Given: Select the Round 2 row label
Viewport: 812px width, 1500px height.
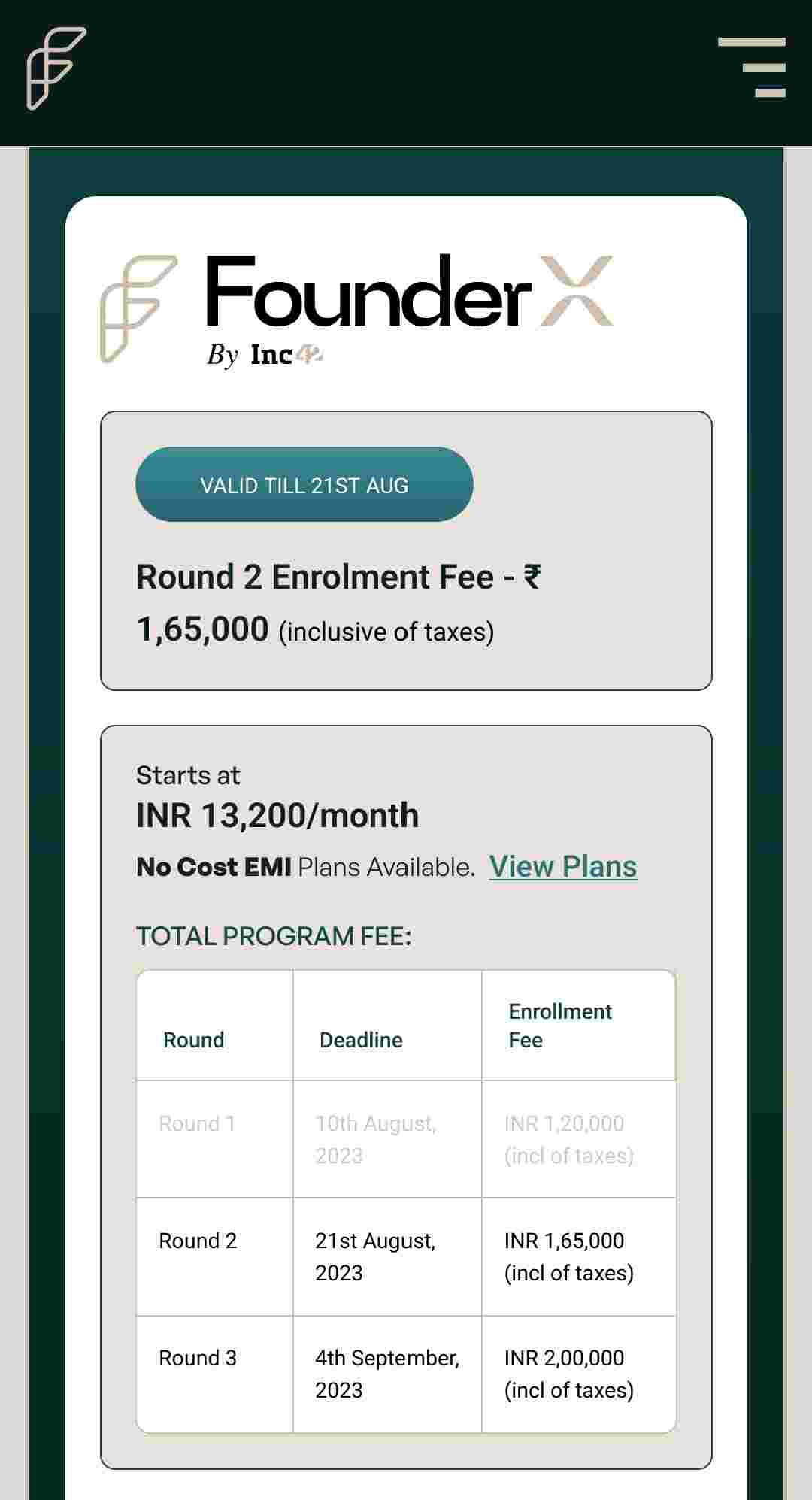Looking at the screenshot, I should click(x=198, y=1241).
